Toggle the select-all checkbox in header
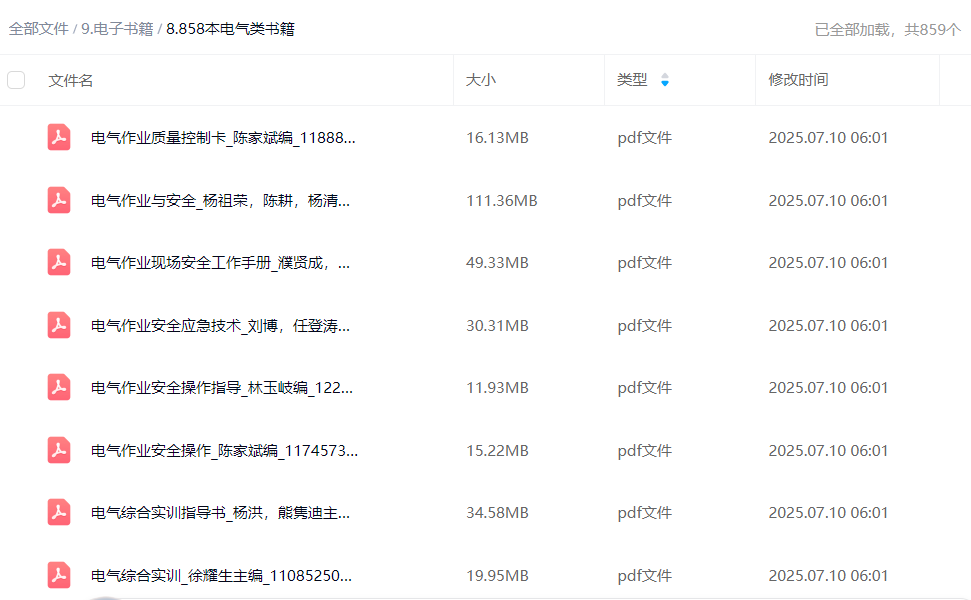Image resolution: width=971 pixels, height=600 pixels. click(16, 80)
